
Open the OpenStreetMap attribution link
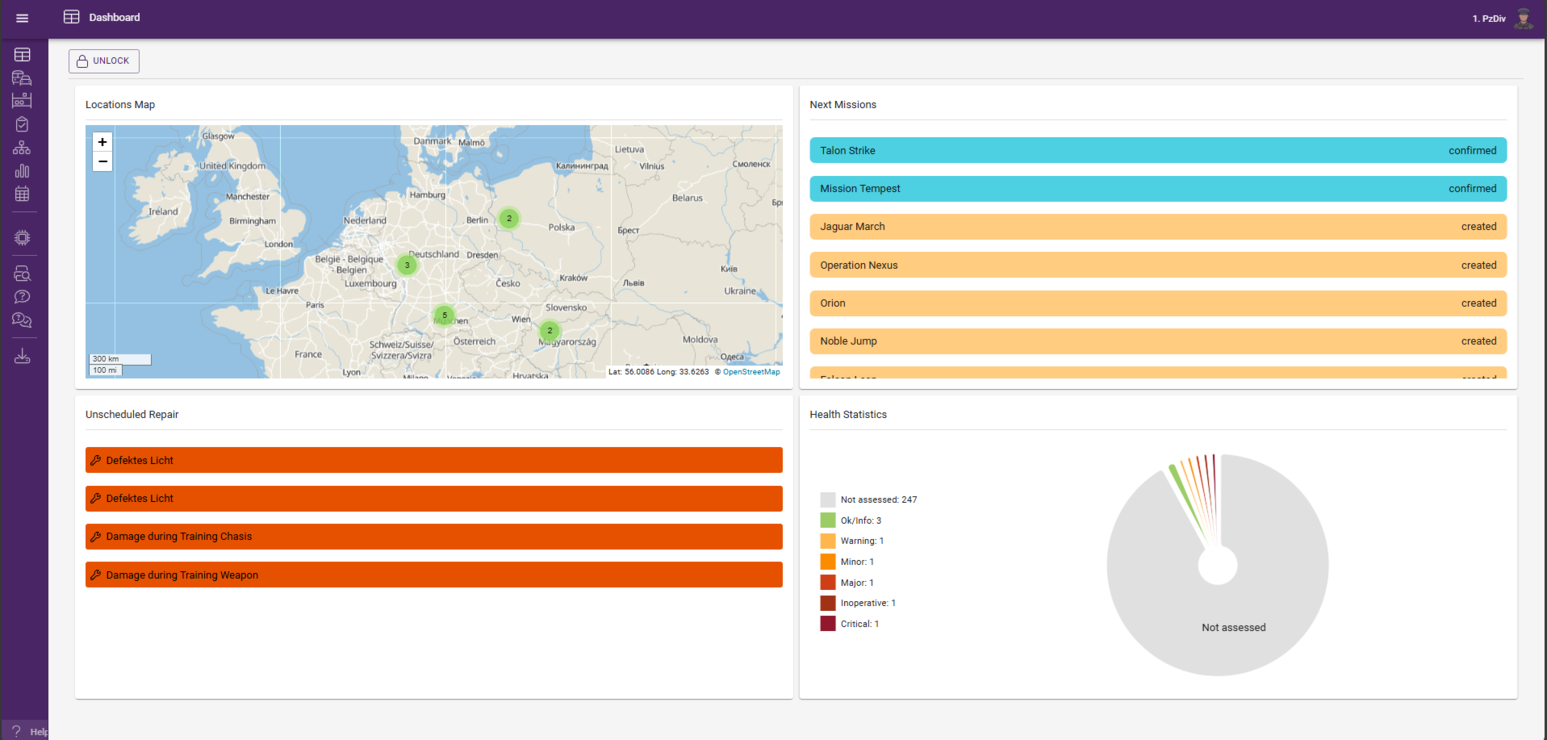point(751,372)
